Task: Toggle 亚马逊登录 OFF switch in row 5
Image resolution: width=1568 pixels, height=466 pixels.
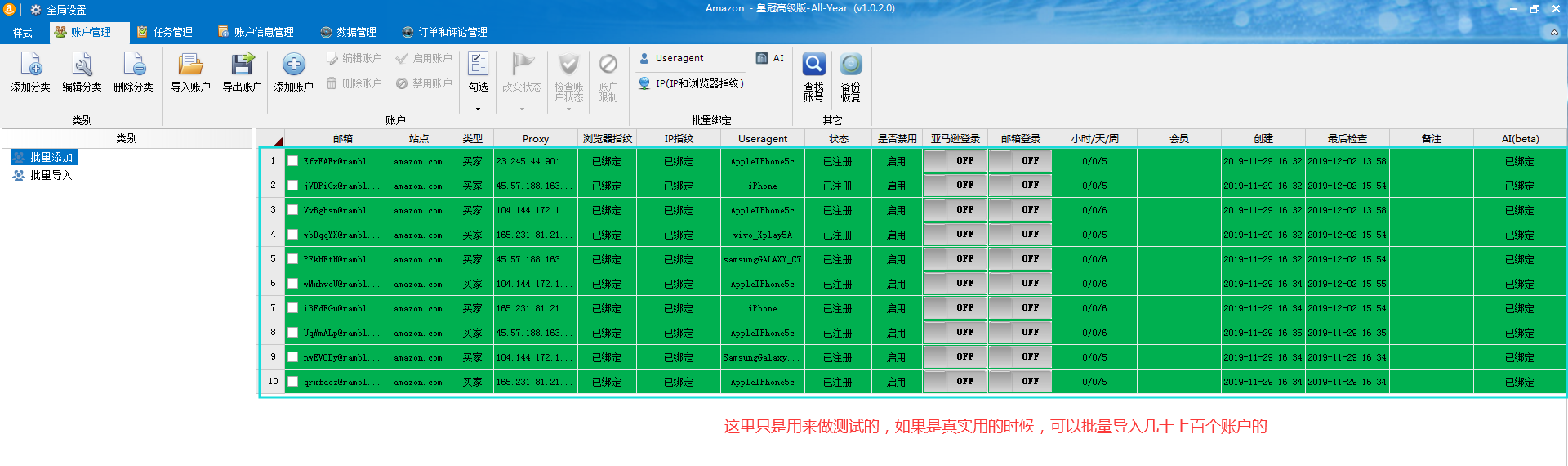Action: (x=955, y=259)
